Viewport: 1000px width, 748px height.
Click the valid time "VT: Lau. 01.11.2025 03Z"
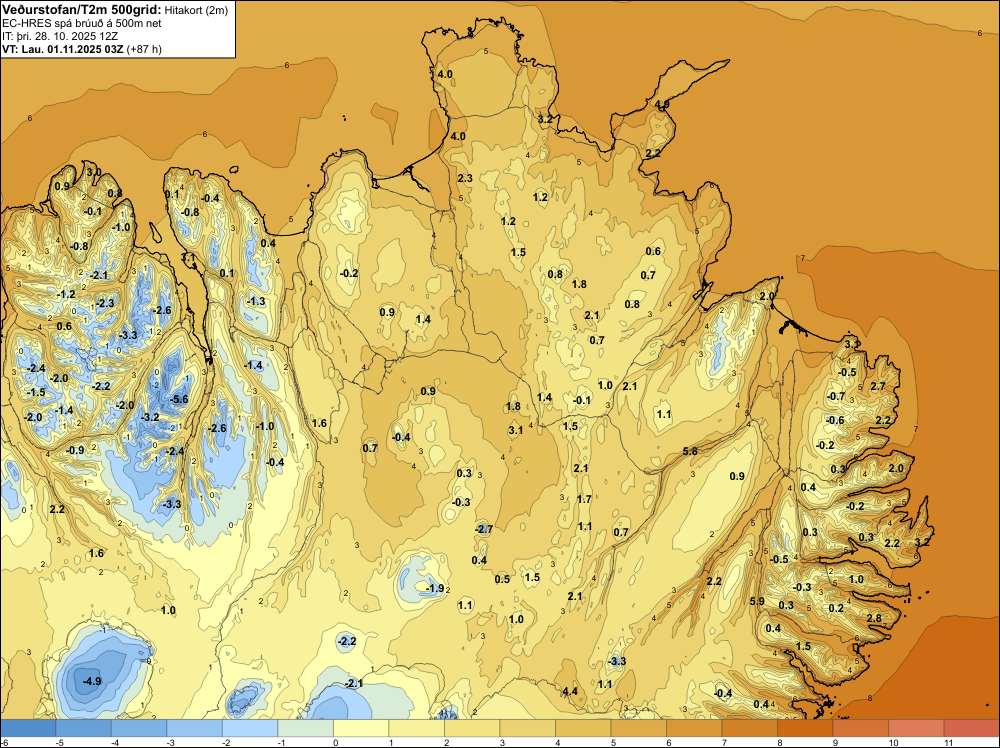click(x=62, y=49)
